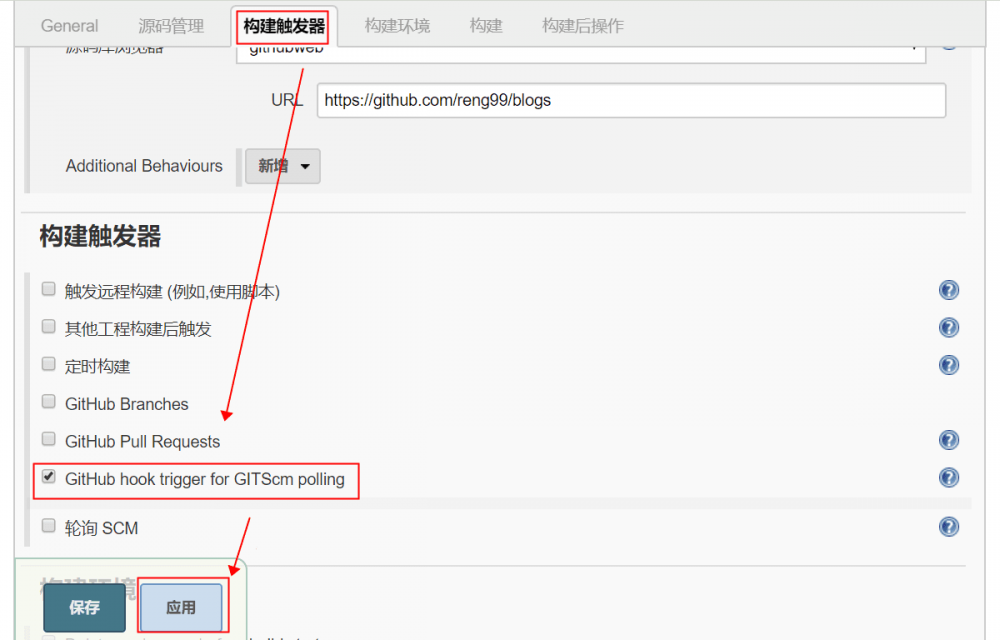This screenshot has width=1000, height=640.
Task: Check the GitHub Branches trigger option
Action: pos(48,400)
